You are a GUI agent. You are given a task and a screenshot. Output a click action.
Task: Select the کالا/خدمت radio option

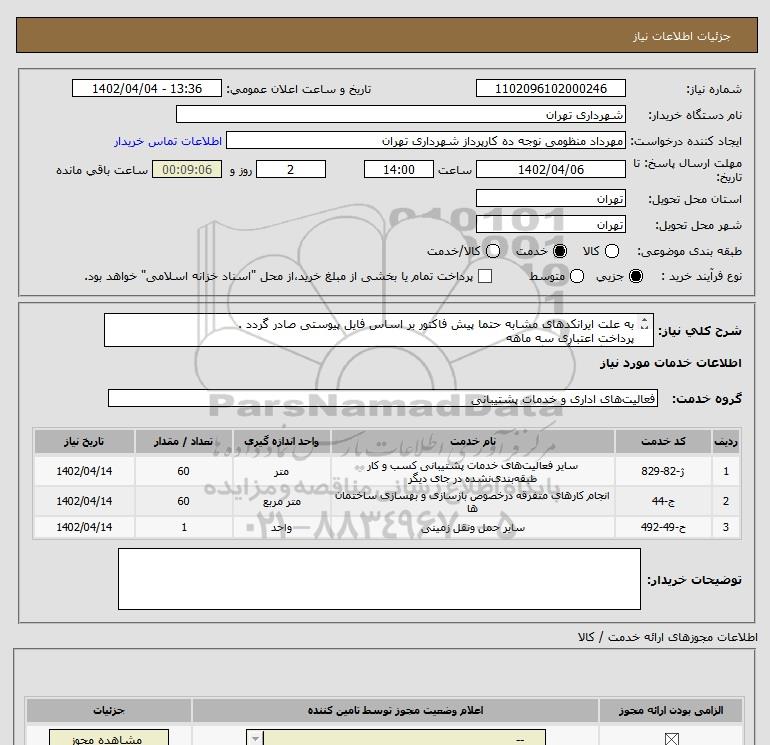click(493, 251)
